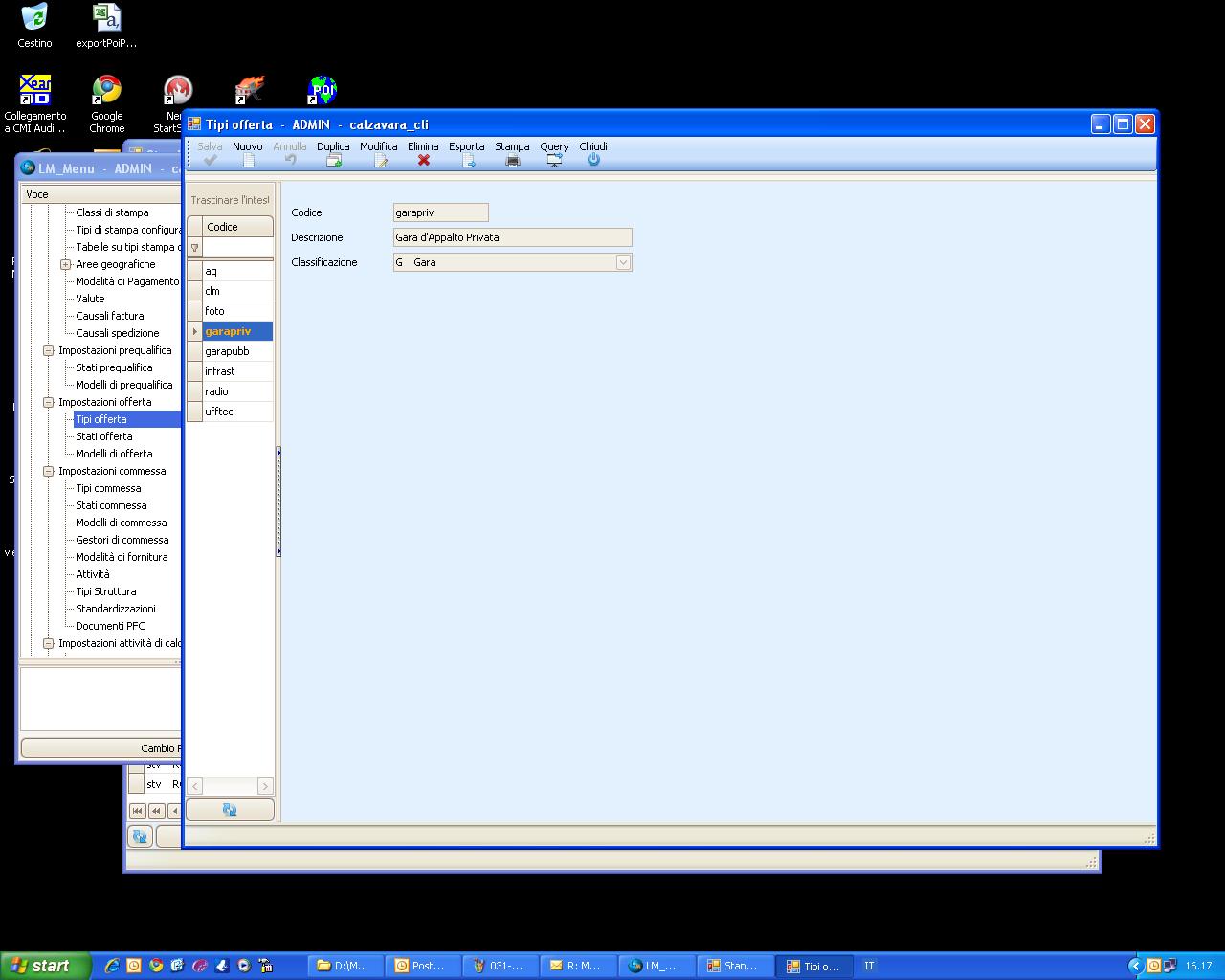Open the Query tool icon
Image resolution: width=1225 pixels, height=980 pixels.
554,161
